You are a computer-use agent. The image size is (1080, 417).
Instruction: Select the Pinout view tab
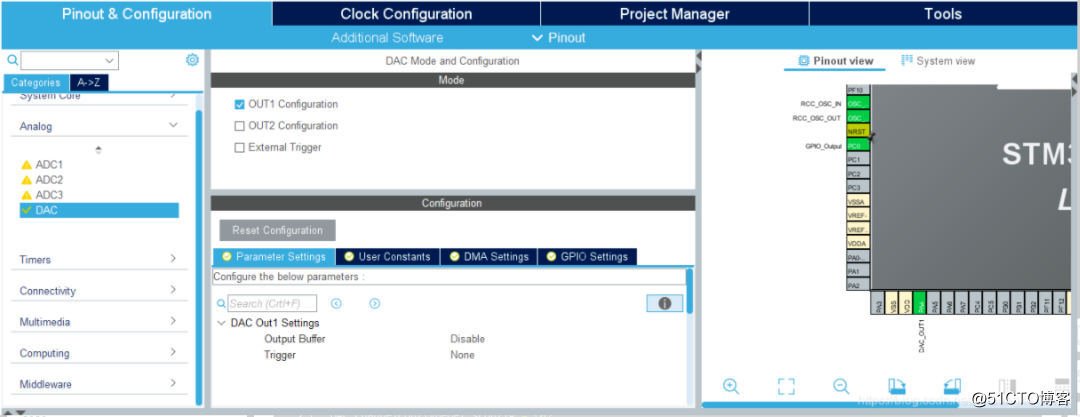(x=835, y=61)
